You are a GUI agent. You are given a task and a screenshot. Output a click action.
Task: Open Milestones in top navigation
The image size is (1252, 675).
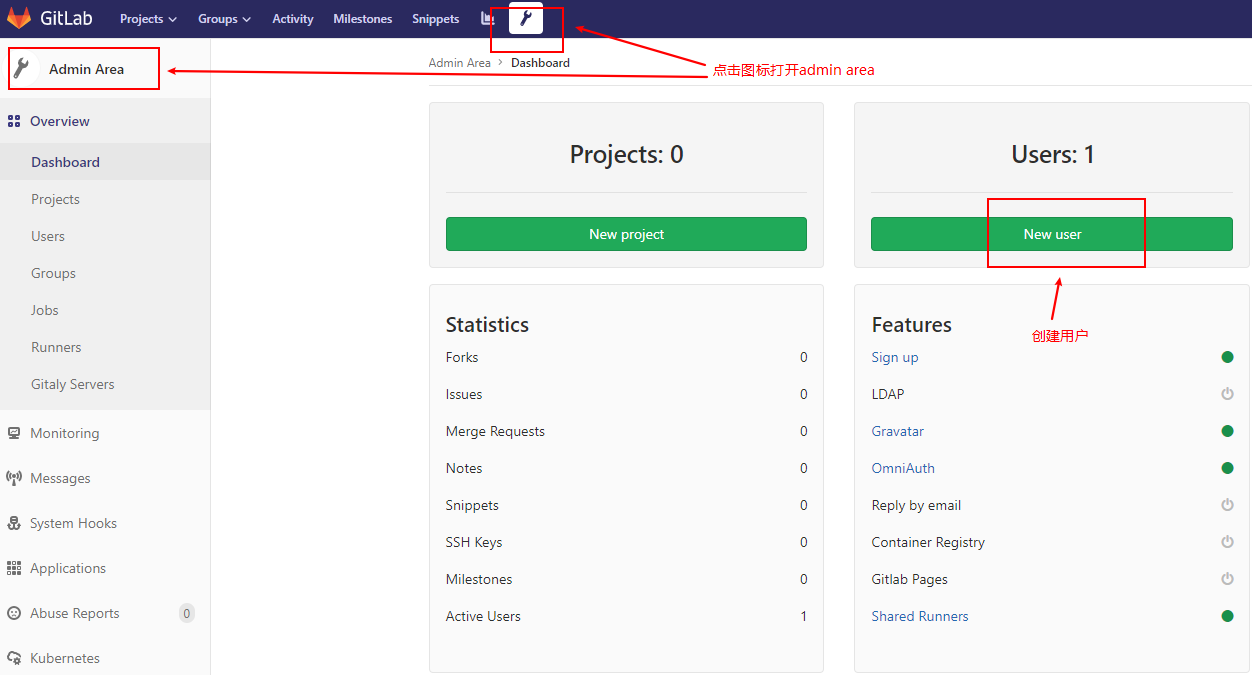pos(363,19)
